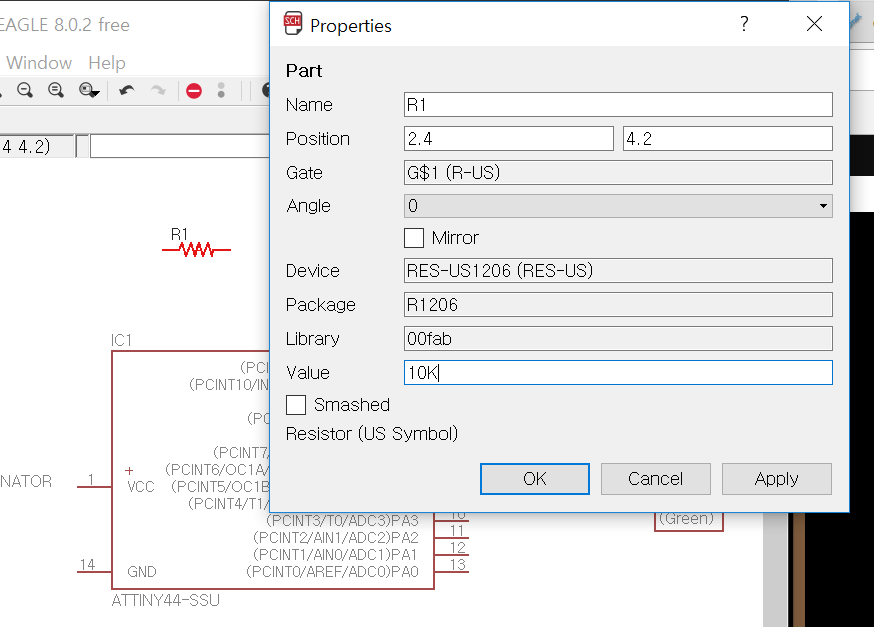Image resolution: width=874 pixels, height=627 pixels.
Task: Open the zoom select dropdown icon
Action: pyautogui.click(x=89, y=90)
